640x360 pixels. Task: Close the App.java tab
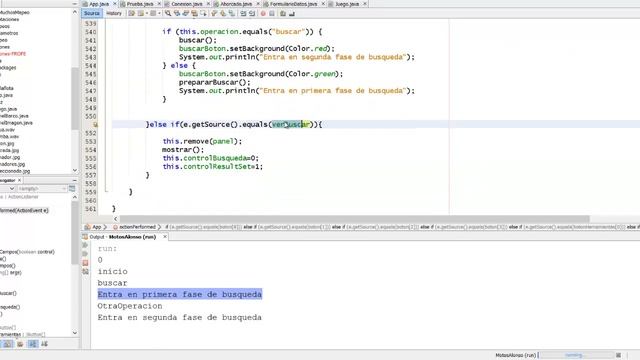(x=115, y=4)
